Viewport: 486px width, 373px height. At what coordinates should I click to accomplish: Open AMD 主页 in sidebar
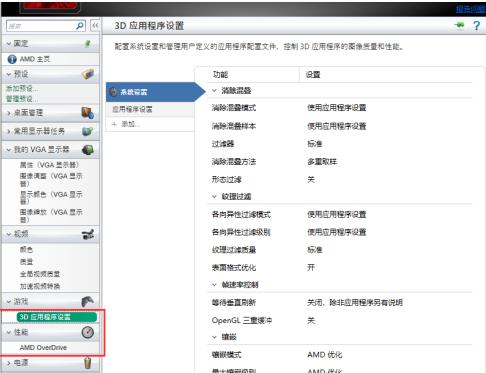coord(35,59)
